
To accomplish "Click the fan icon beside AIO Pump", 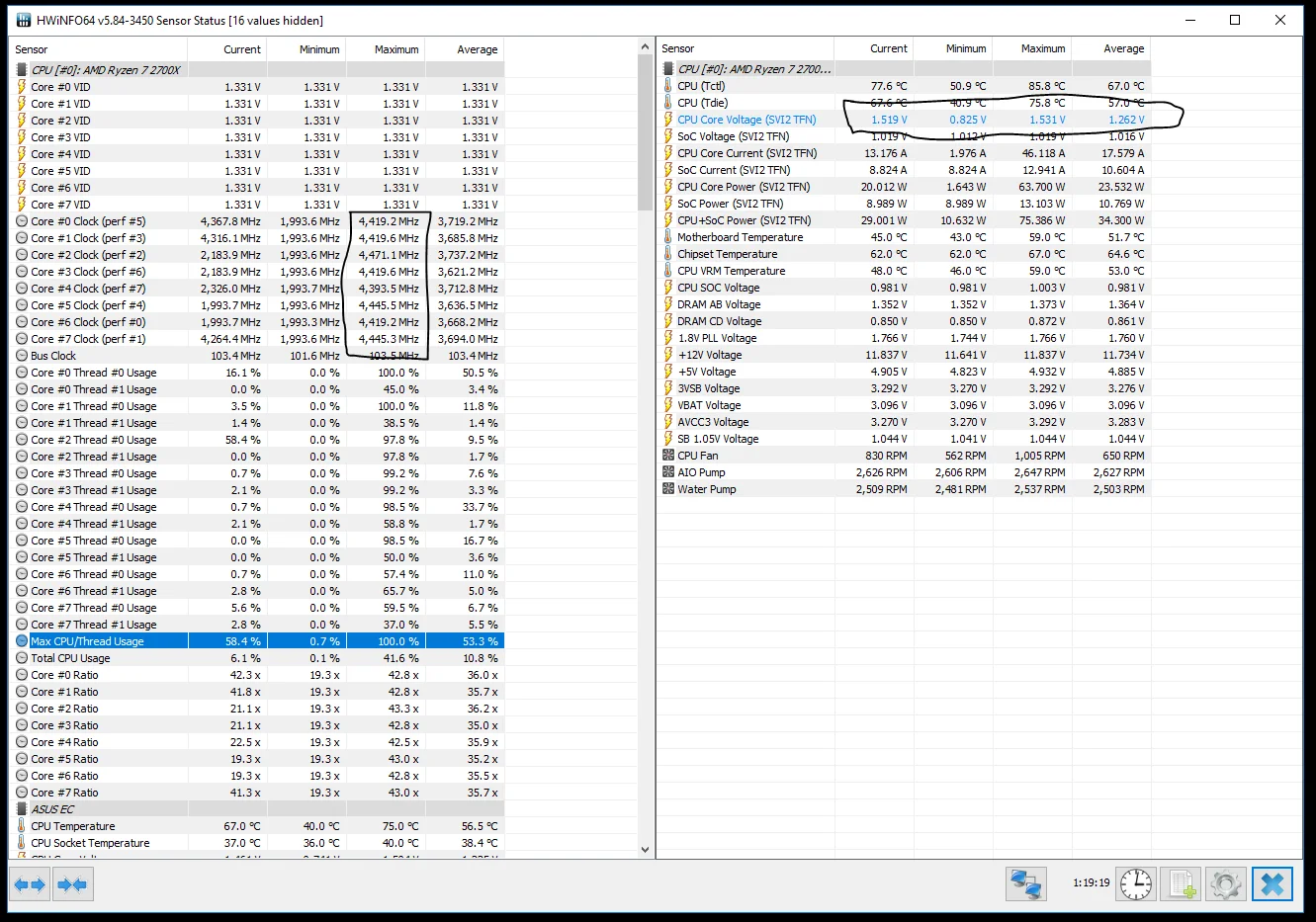I will coord(668,472).
